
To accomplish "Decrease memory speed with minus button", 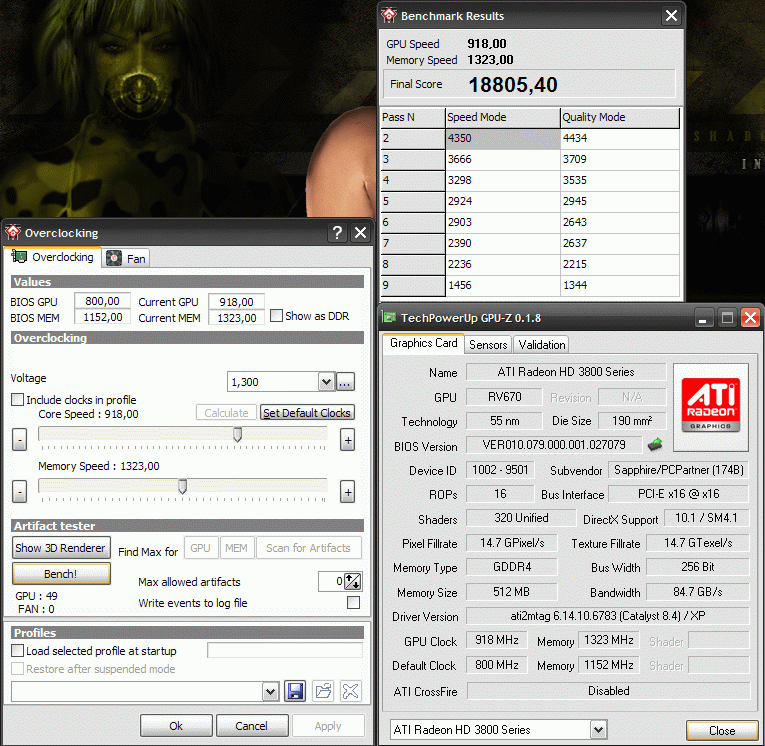I will (x=20, y=492).
